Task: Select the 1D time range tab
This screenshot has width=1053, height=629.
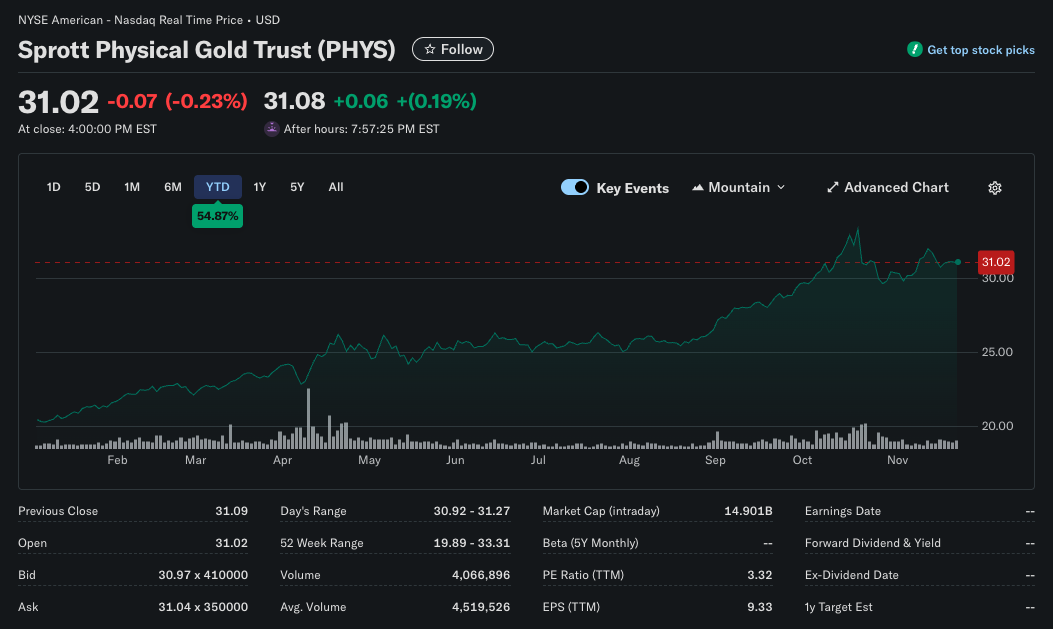Action: pyautogui.click(x=54, y=187)
